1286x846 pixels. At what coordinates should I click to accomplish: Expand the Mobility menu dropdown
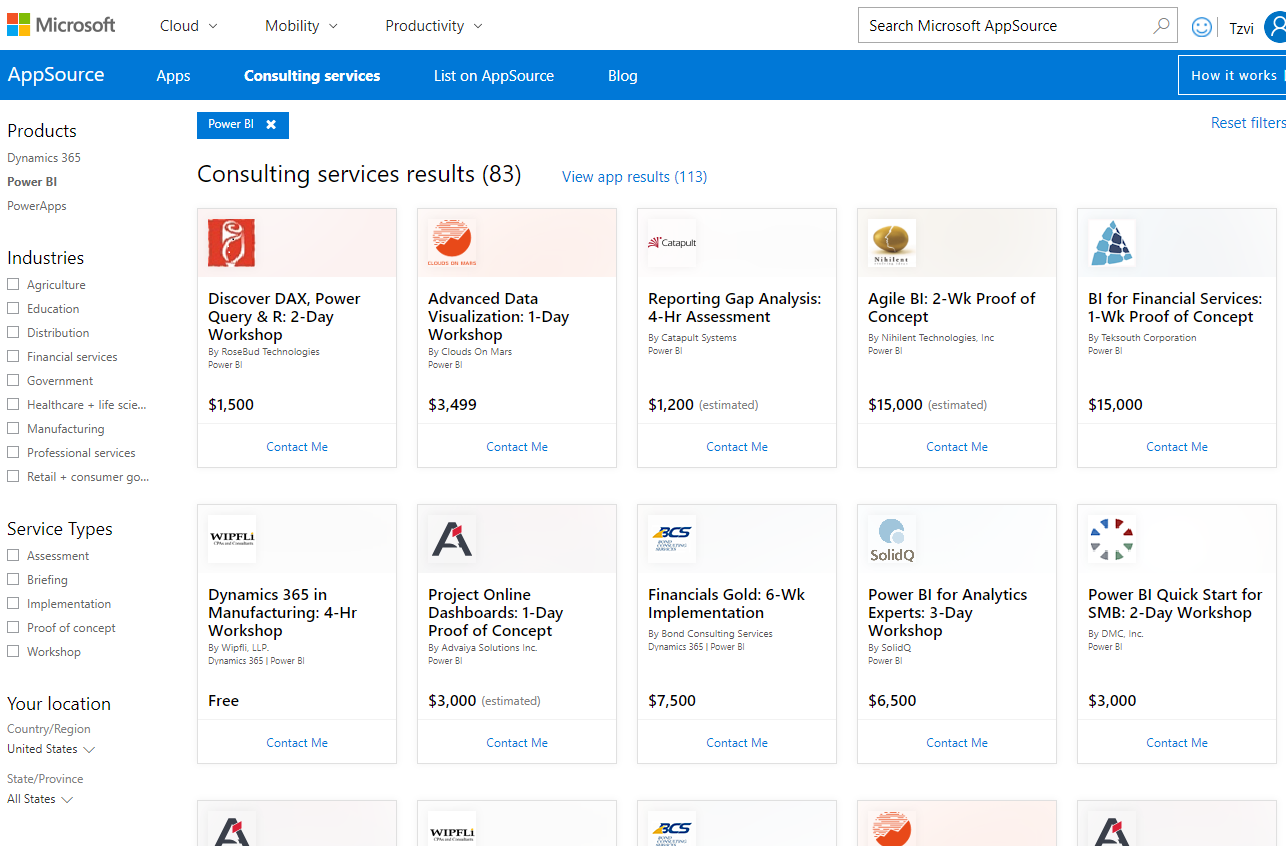tap(301, 26)
